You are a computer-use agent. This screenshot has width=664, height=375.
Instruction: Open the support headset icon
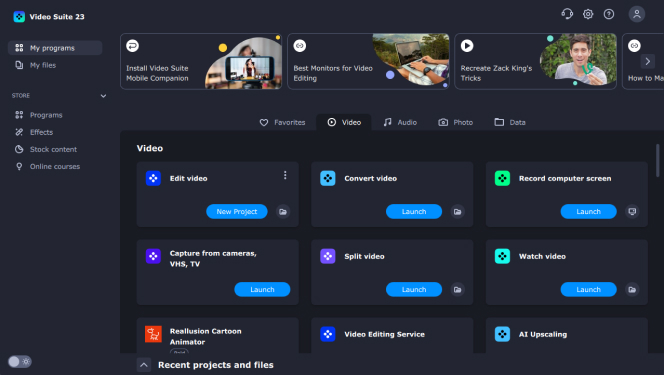[567, 14]
